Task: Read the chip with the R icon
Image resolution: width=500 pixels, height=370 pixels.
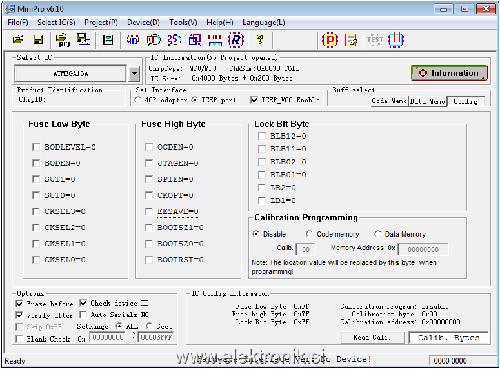Action: (236, 40)
